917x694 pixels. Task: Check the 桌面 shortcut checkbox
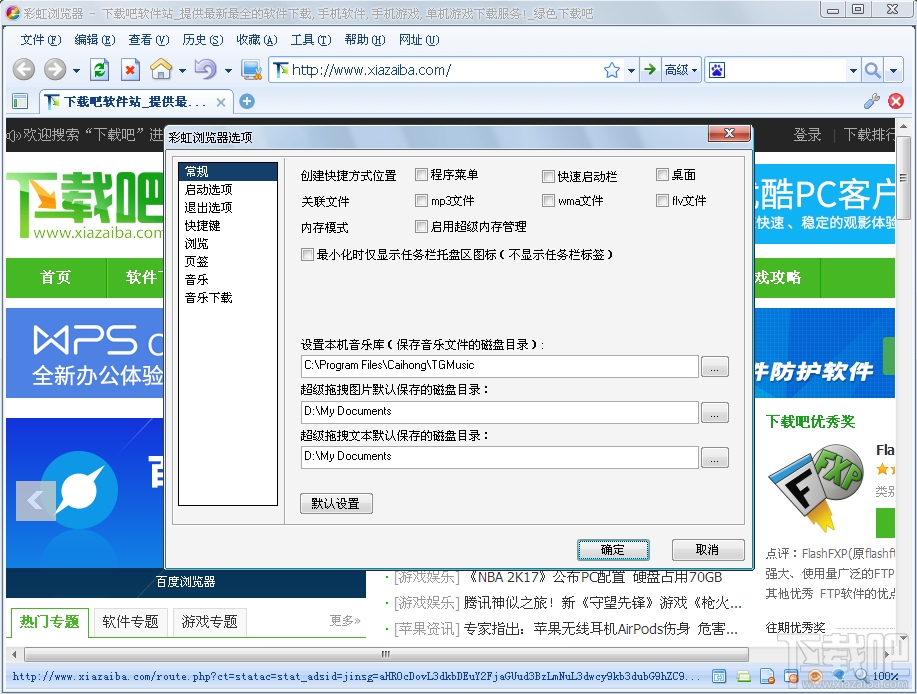pos(662,174)
